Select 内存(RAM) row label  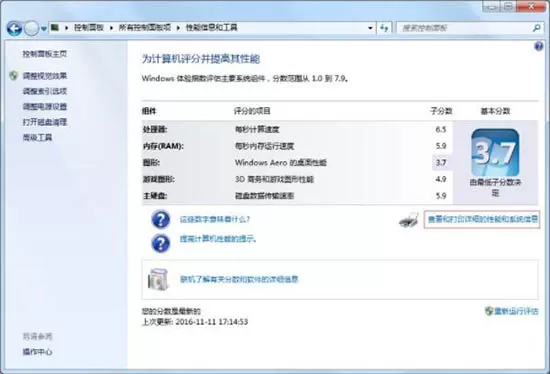163,146
